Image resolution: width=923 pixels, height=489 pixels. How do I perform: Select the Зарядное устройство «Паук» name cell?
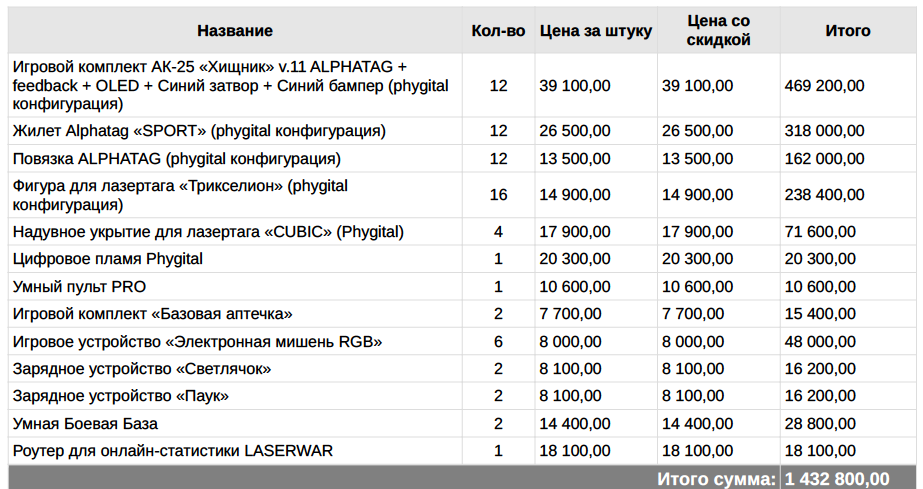[x=121, y=396]
